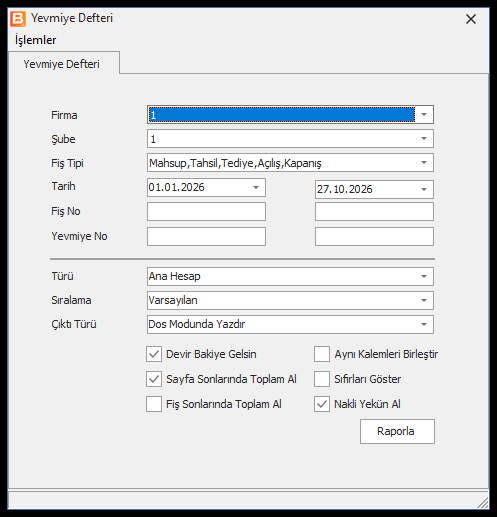
Task: Expand the Şube dropdown arrow
Action: pos(424,139)
